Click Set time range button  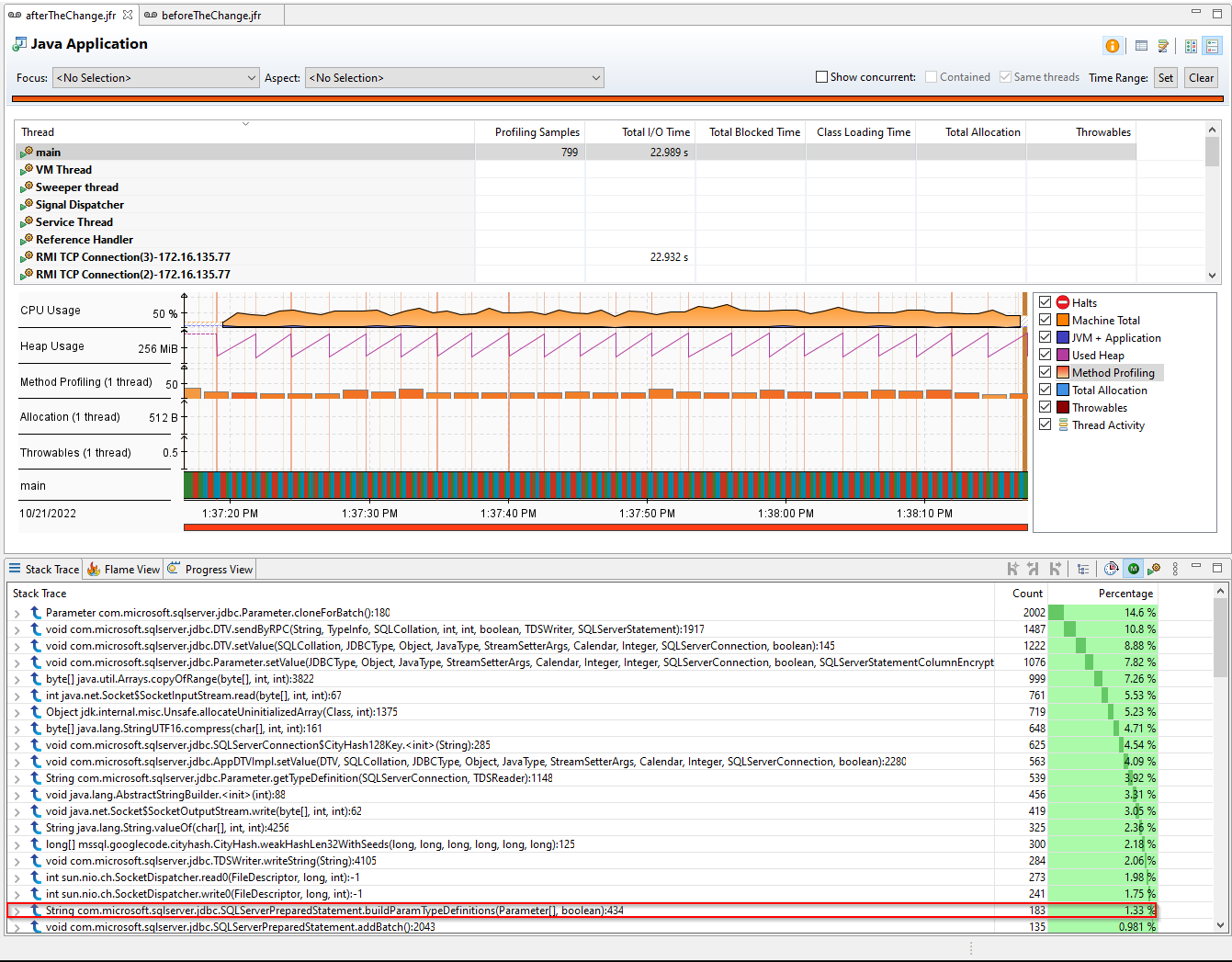[x=1166, y=78]
